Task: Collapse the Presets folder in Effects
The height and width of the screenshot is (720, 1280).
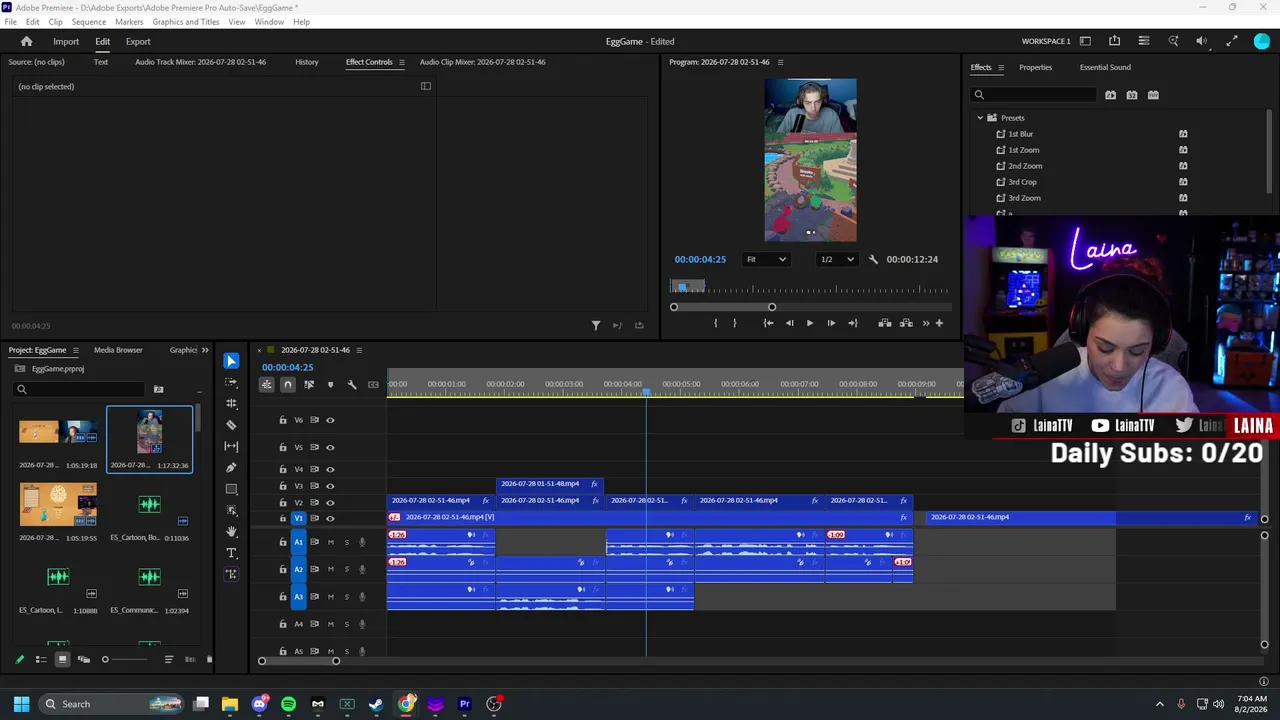Action: (980, 118)
